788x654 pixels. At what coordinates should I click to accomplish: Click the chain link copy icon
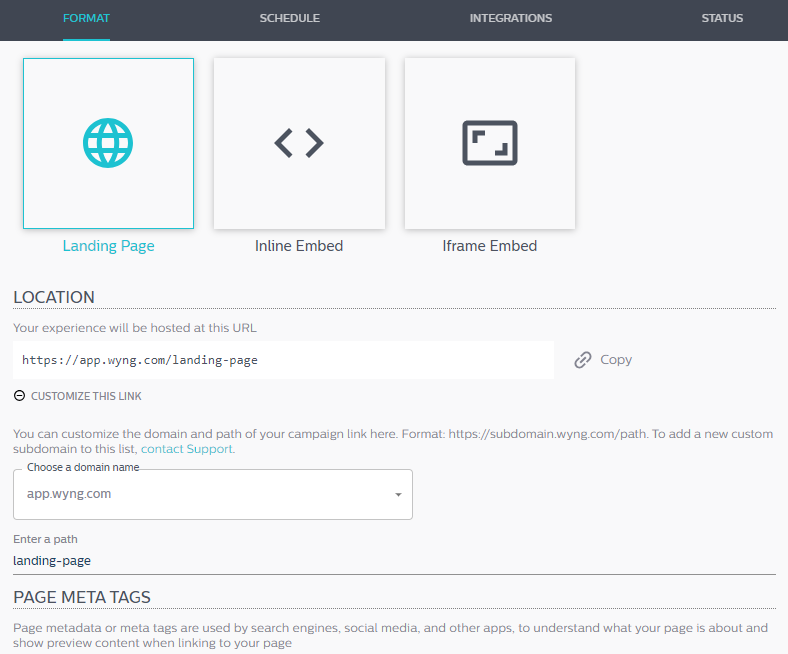tap(583, 360)
